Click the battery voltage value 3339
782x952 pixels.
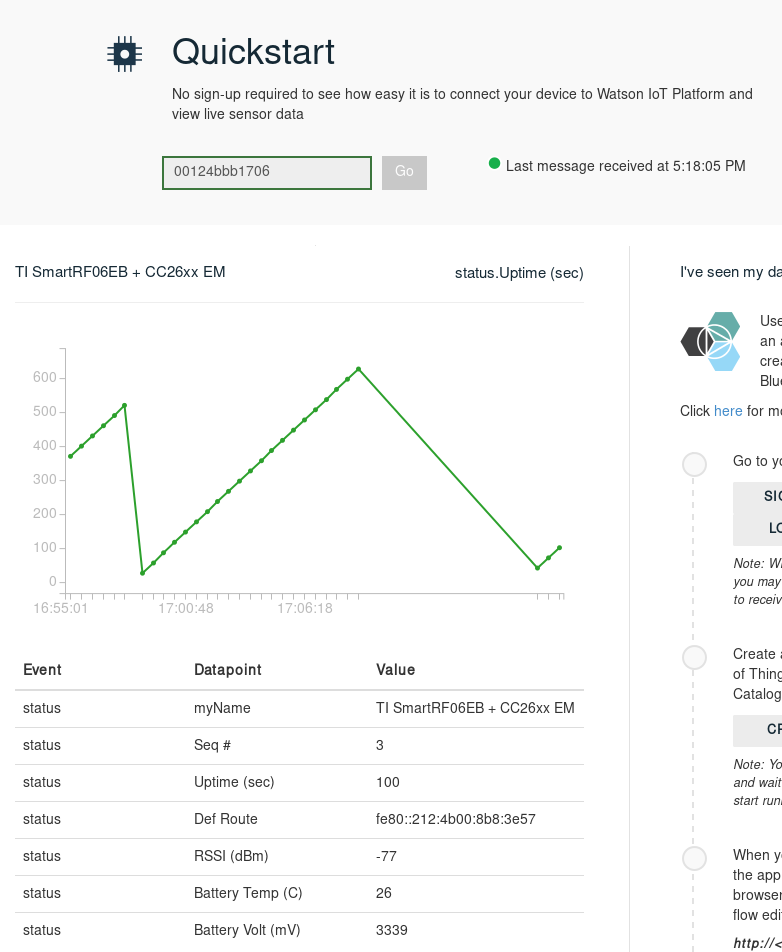tap(392, 930)
